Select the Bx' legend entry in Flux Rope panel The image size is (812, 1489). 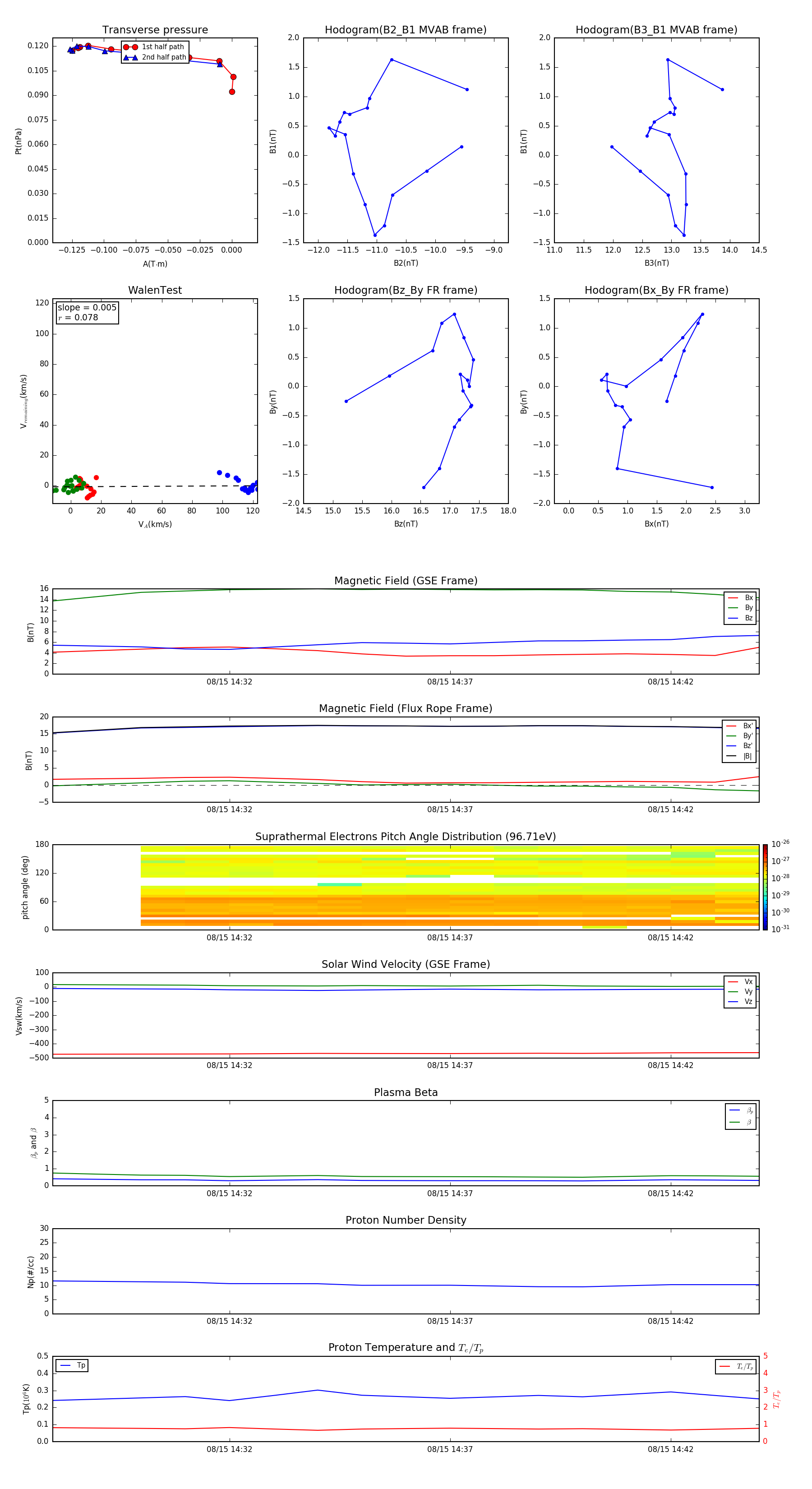point(739,726)
